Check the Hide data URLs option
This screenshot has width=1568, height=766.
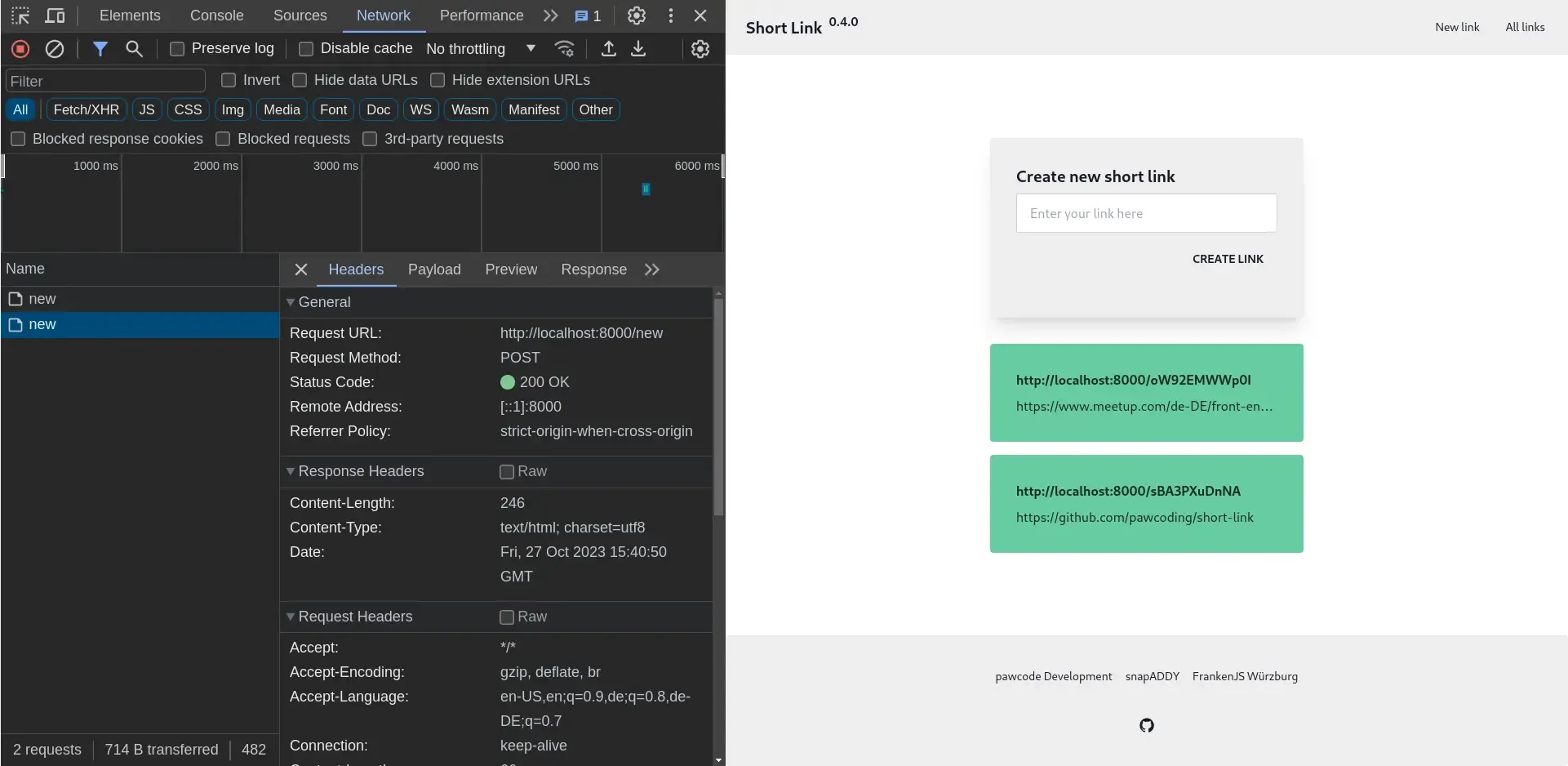[300, 80]
